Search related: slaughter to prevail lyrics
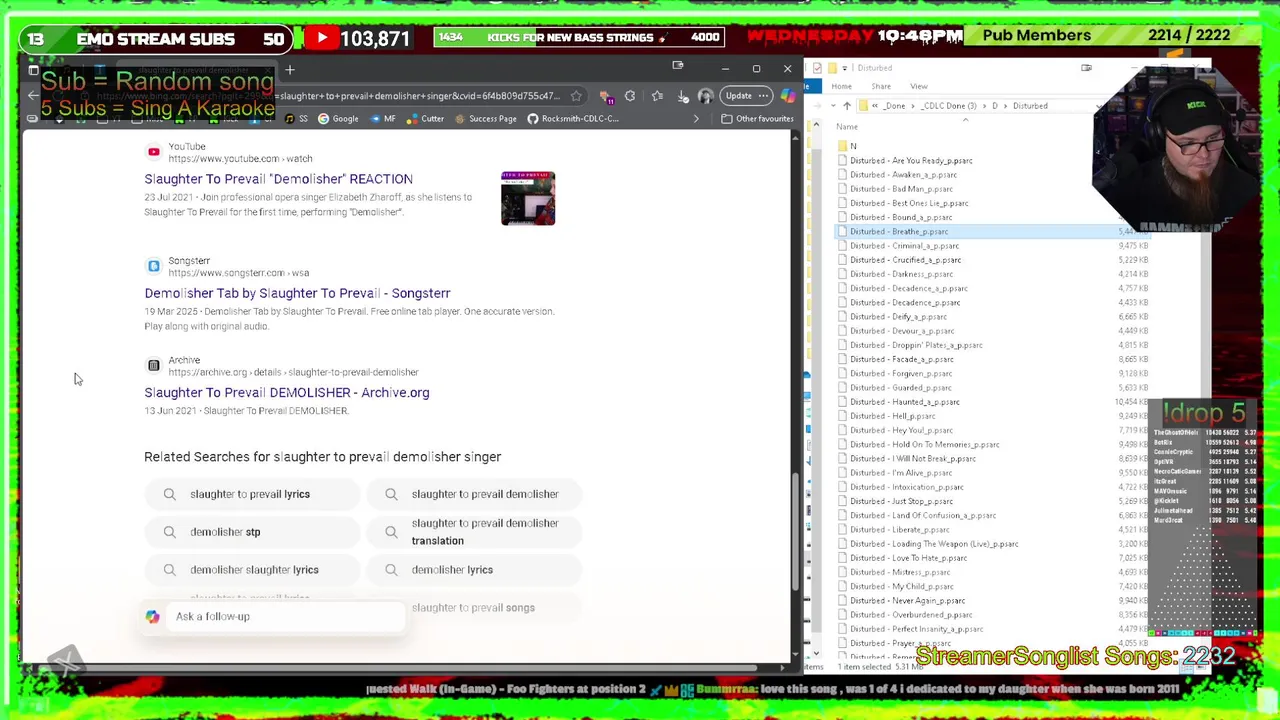Viewport: 1280px width, 720px height. 251,494
